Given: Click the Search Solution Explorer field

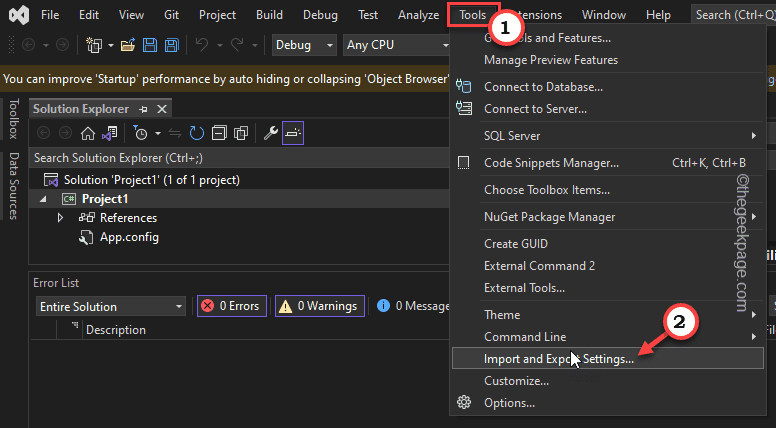Looking at the screenshot, I should 239,158.
